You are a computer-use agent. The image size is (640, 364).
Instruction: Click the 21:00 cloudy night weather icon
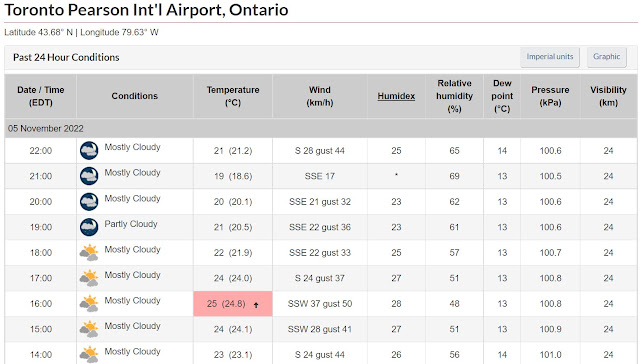coord(89,176)
